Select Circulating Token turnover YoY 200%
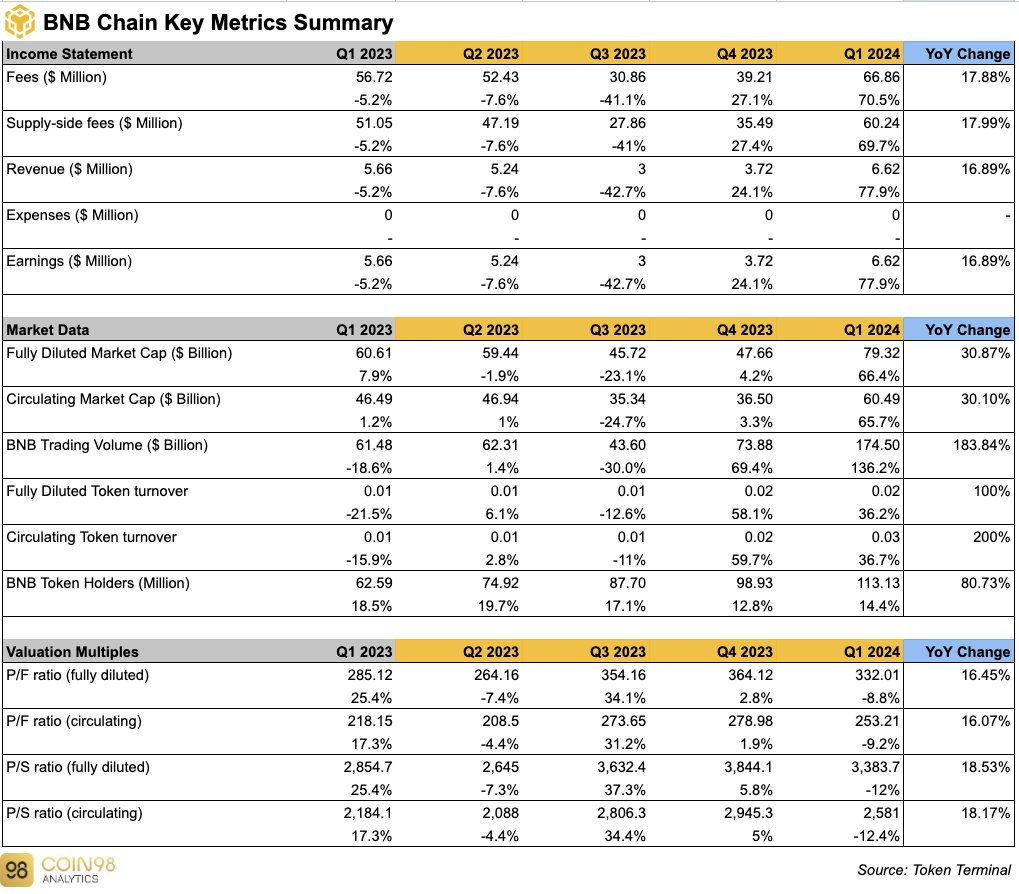Viewport: 1019px width, 894px height. tap(991, 537)
